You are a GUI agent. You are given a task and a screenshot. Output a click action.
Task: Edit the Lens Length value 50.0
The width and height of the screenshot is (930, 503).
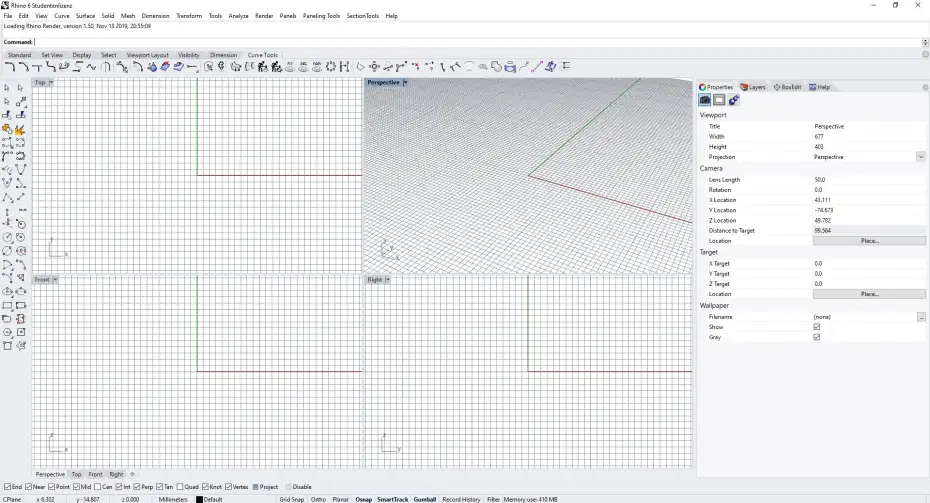(x=869, y=180)
